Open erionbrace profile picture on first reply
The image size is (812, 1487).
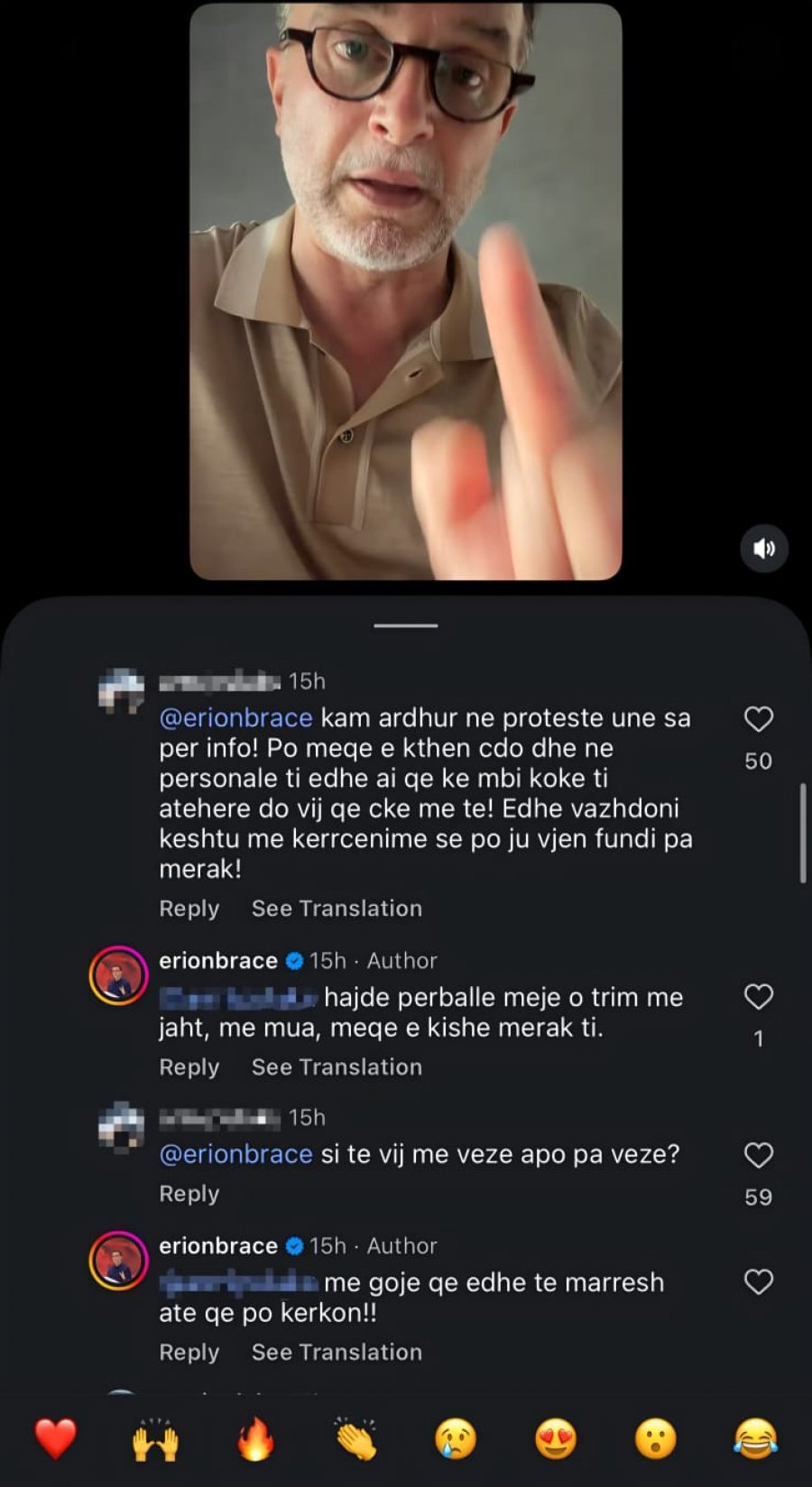click(x=118, y=975)
